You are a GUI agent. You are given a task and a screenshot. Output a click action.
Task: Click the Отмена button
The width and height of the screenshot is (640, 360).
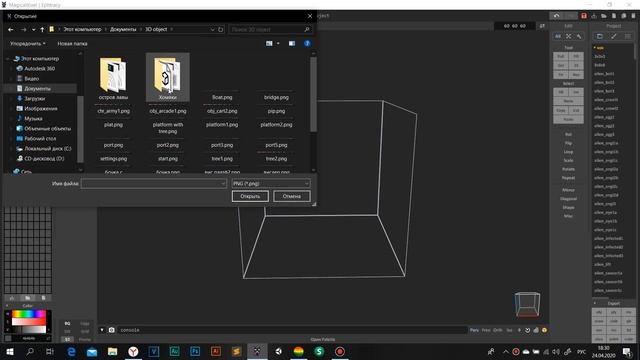tap(292, 196)
